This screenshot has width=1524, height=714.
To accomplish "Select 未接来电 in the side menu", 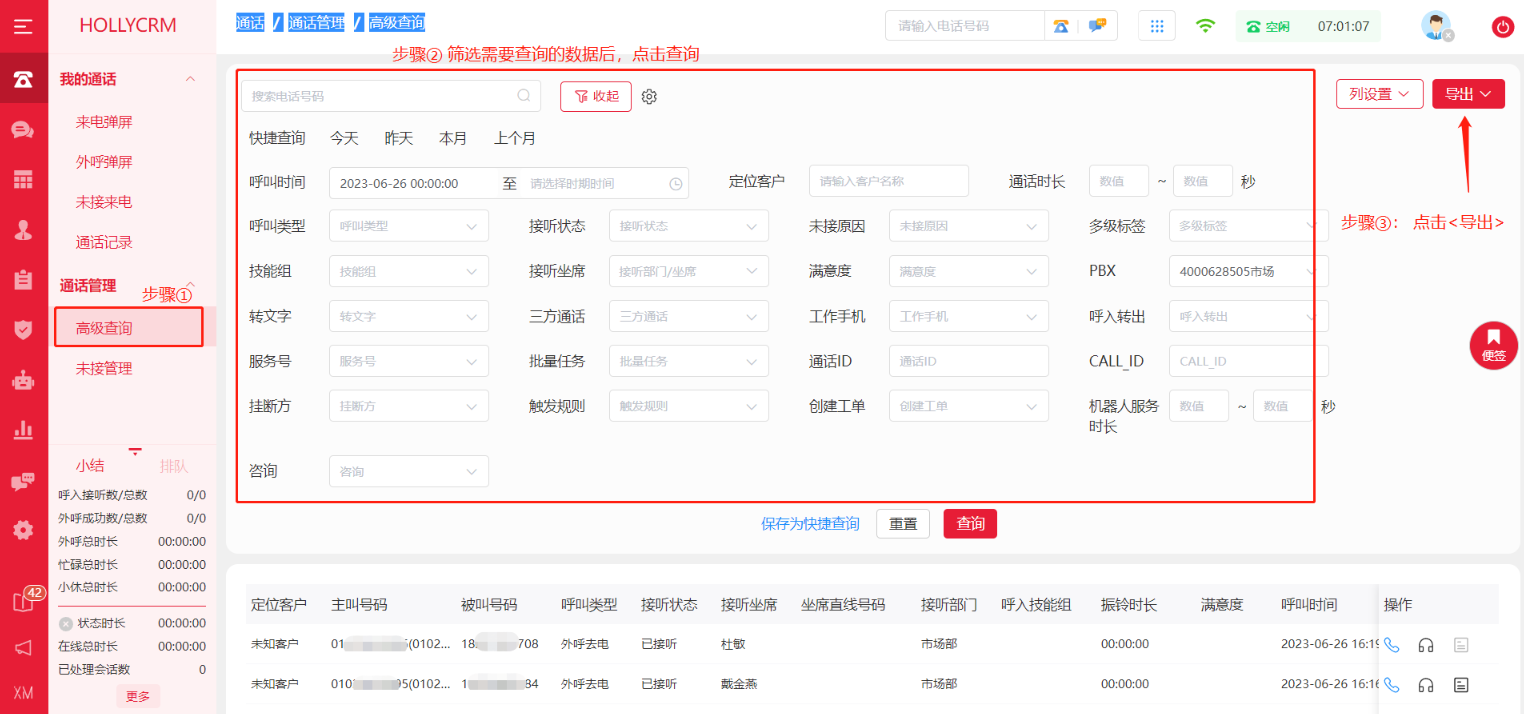I will point(104,202).
